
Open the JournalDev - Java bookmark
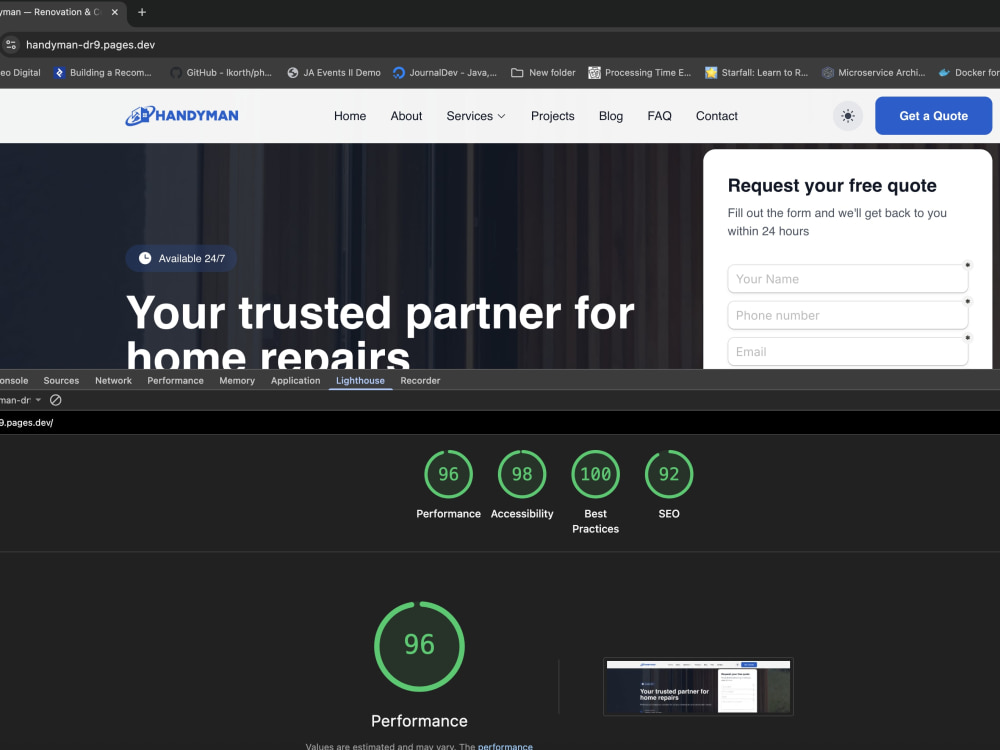click(445, 73)
